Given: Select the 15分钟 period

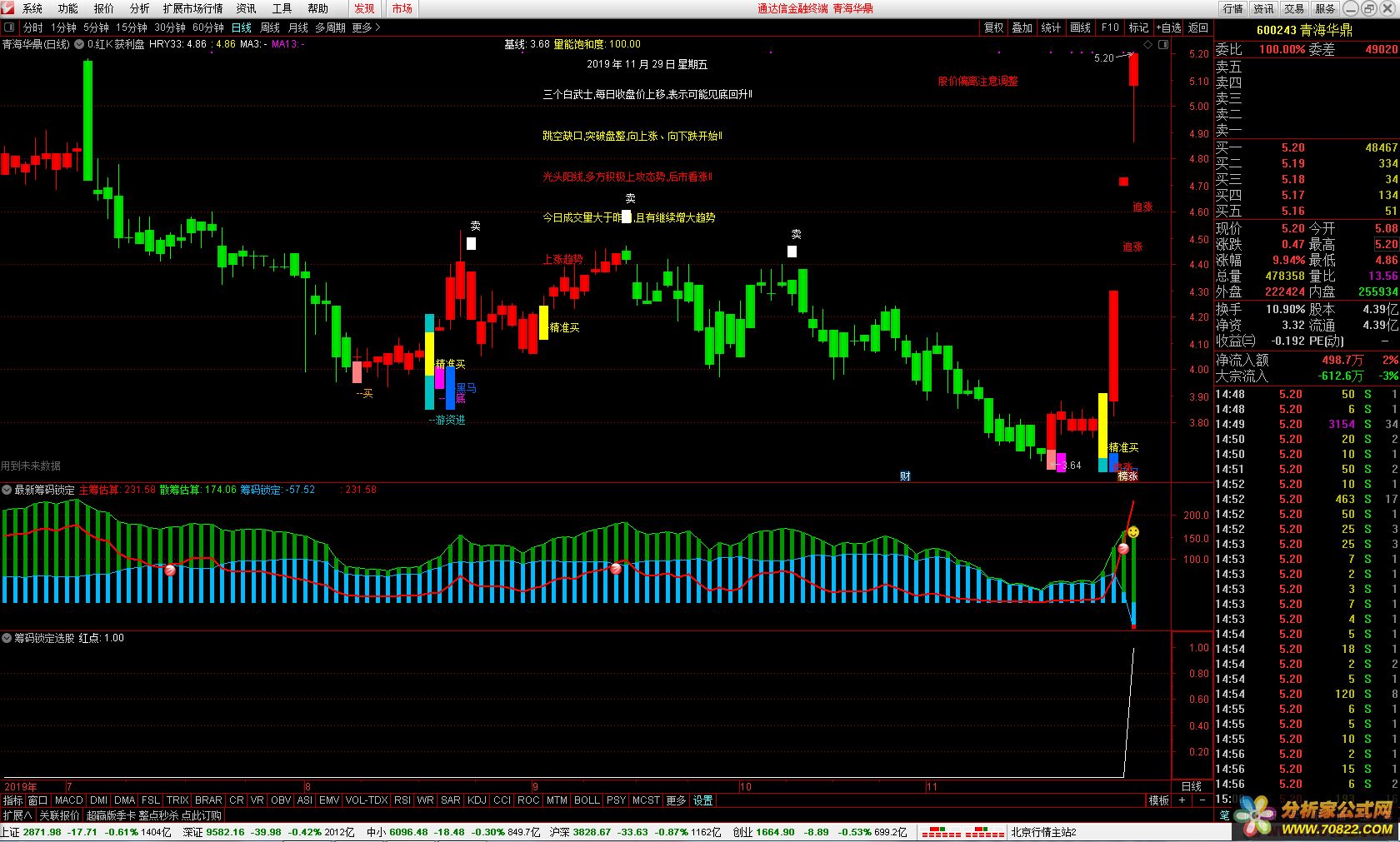Looking at the screenshot, I should click(x=131, y=27).
